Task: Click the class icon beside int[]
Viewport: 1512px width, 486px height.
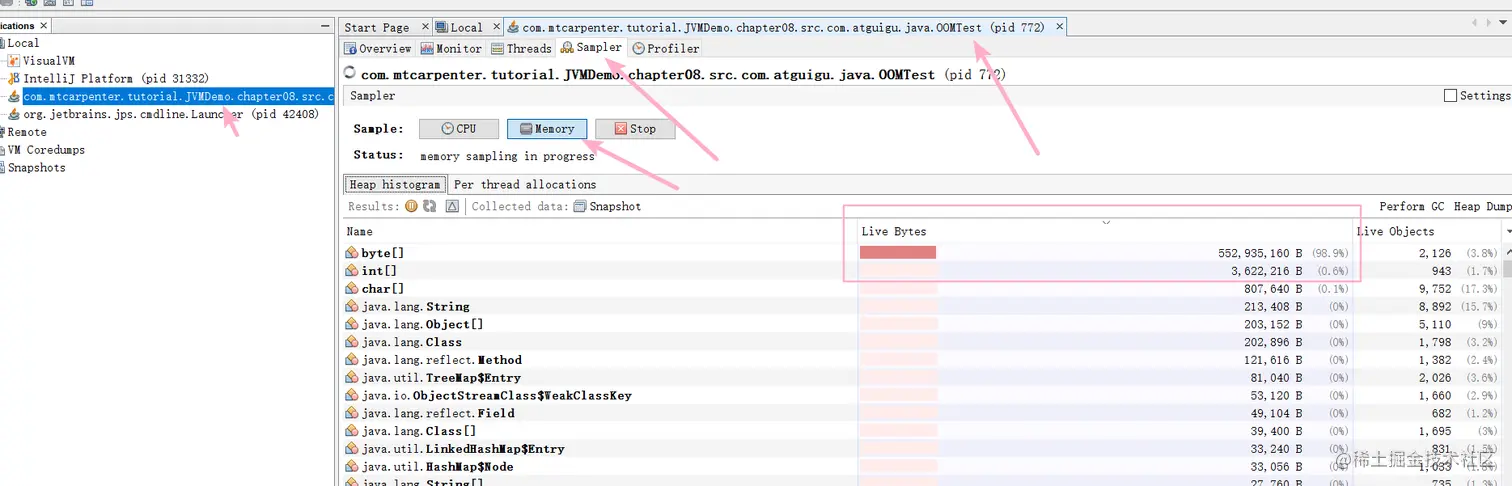Action: 351,271
